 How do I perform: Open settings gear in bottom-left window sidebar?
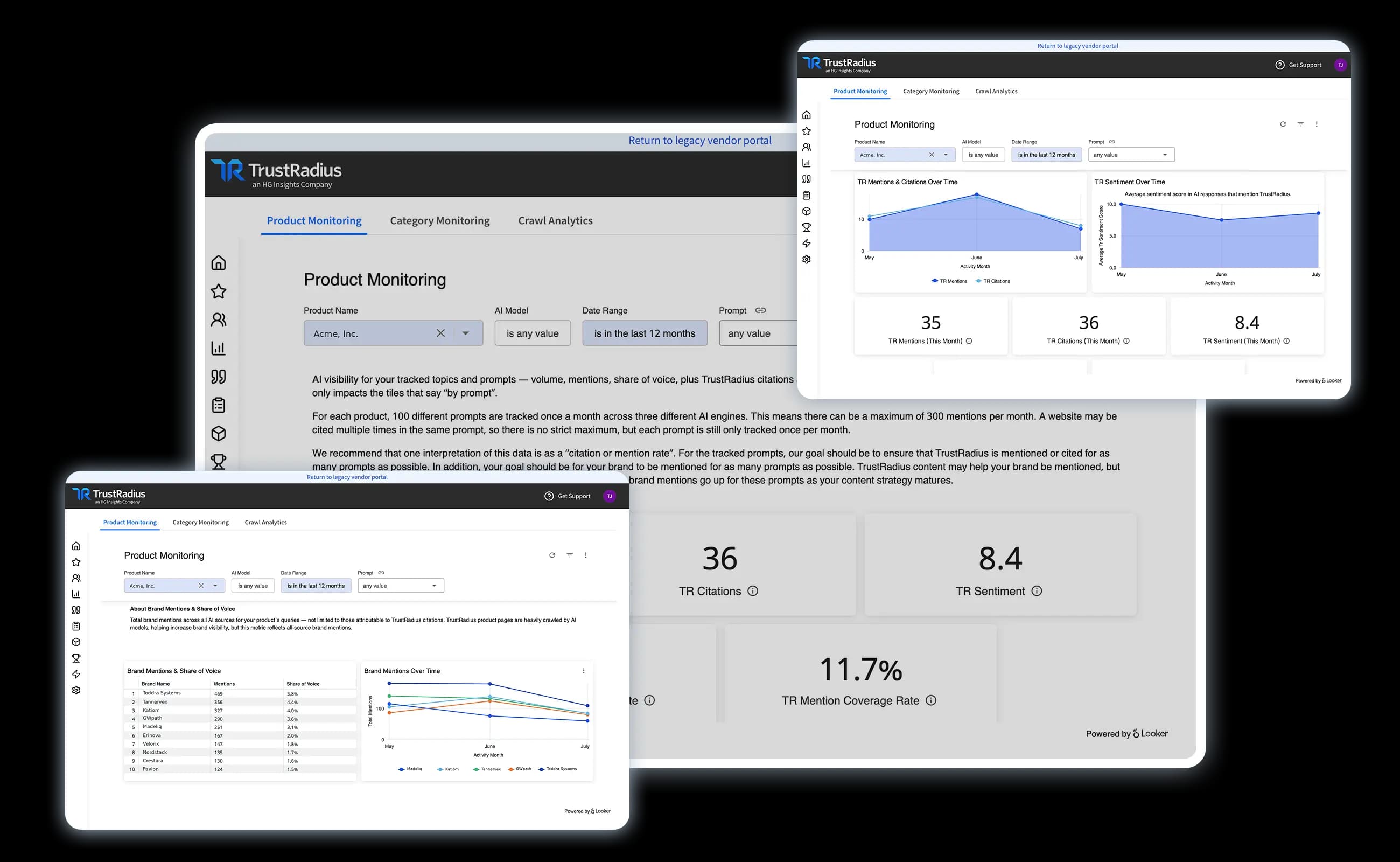coord(76,690)
